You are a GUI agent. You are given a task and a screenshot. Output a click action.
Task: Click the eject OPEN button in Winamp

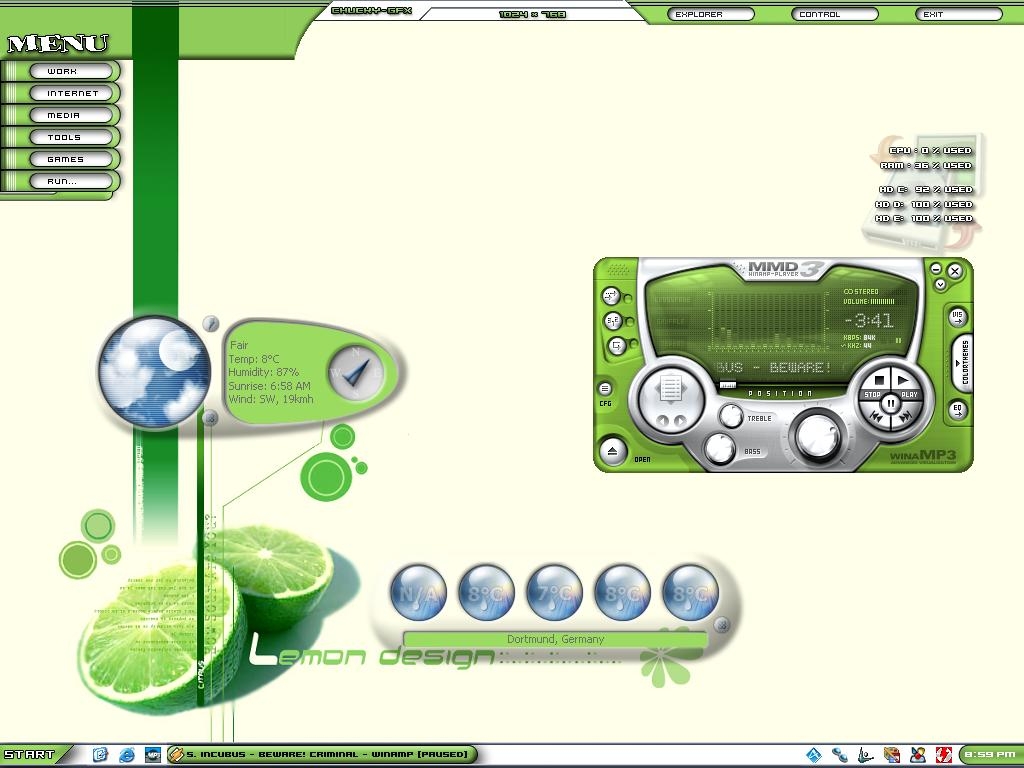613,451
